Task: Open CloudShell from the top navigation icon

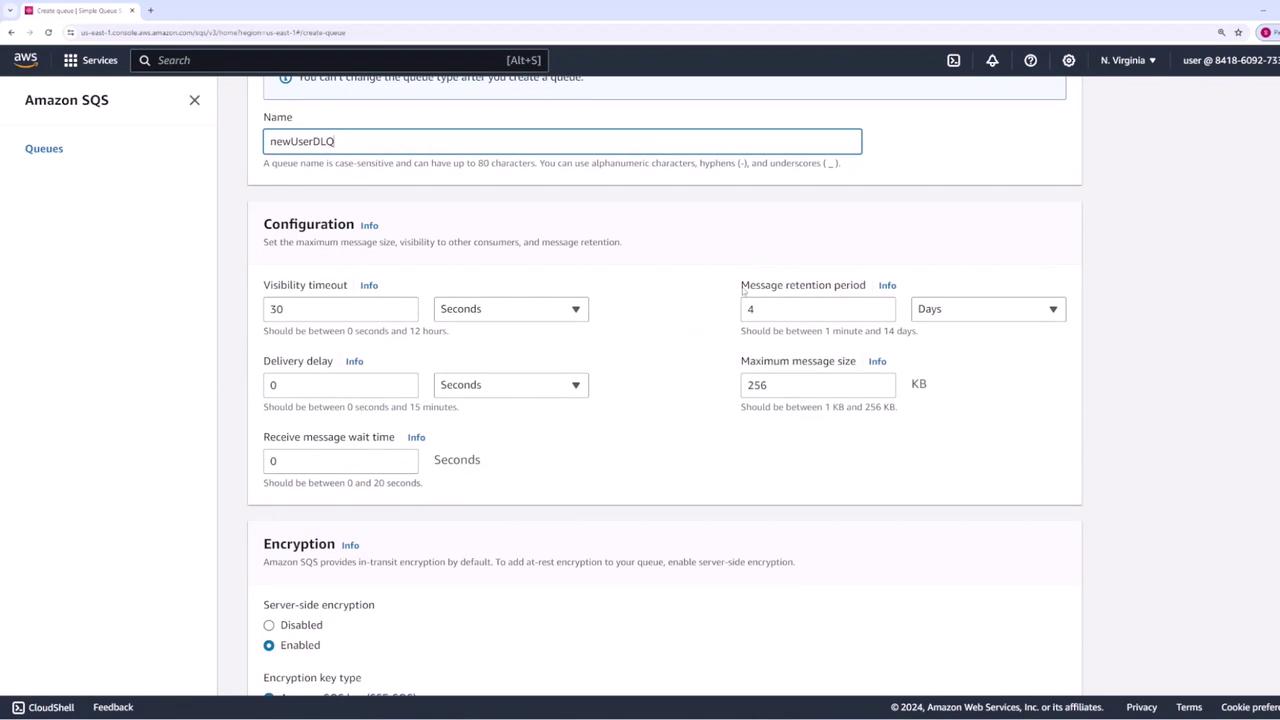Action: tap(954, 60)
